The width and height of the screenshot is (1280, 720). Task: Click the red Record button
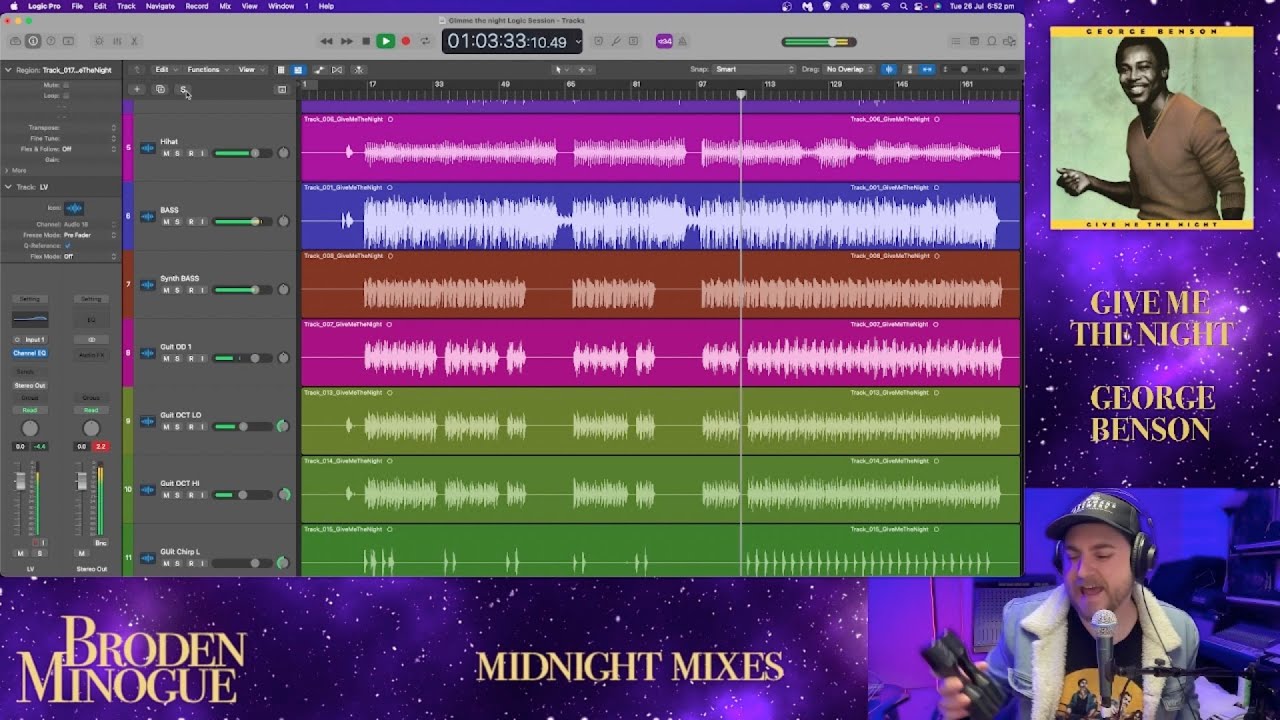(x=405, y=41)
